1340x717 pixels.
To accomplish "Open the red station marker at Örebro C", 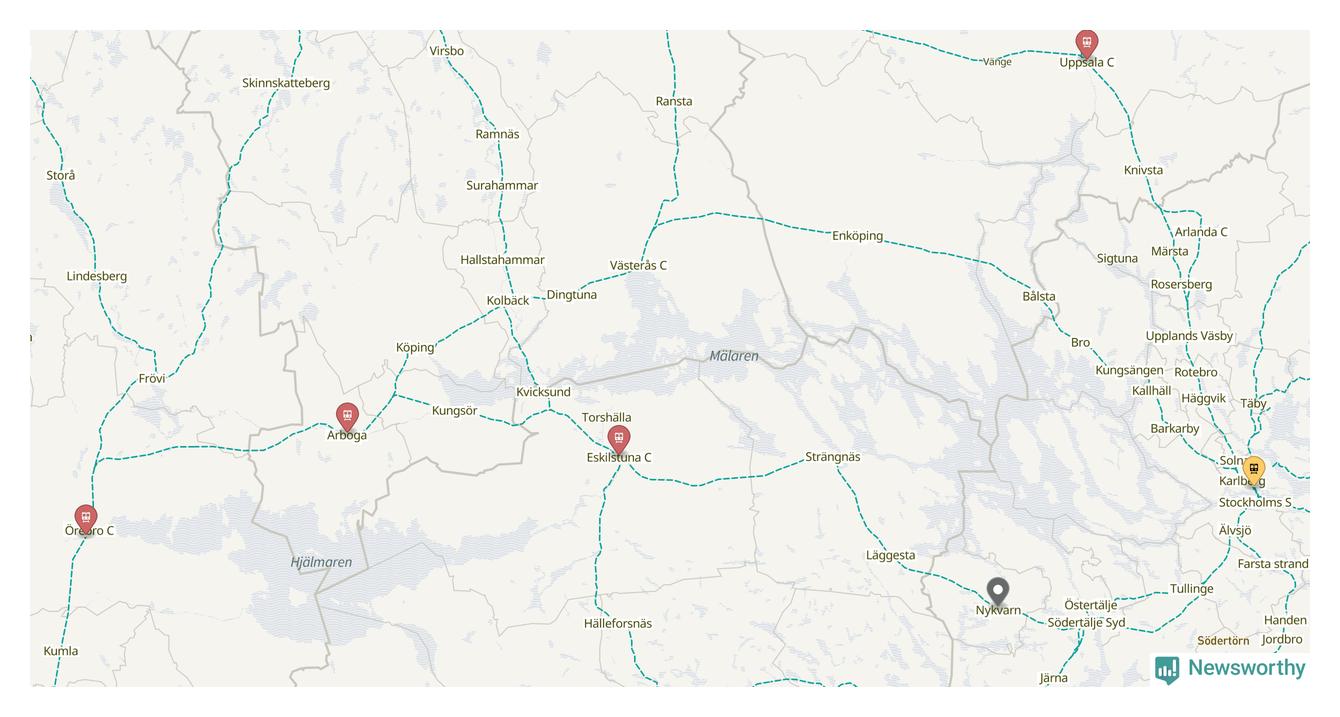I will click(86, 519).
